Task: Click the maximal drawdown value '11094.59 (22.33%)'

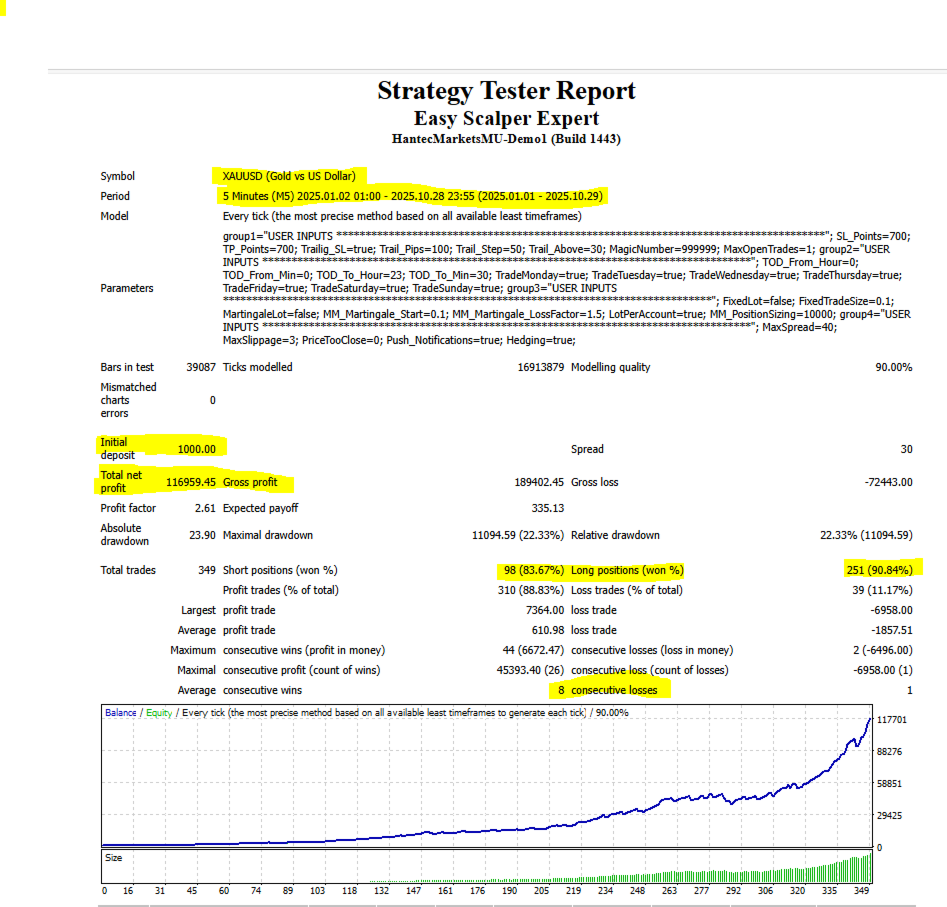Action: coord(518,535)
